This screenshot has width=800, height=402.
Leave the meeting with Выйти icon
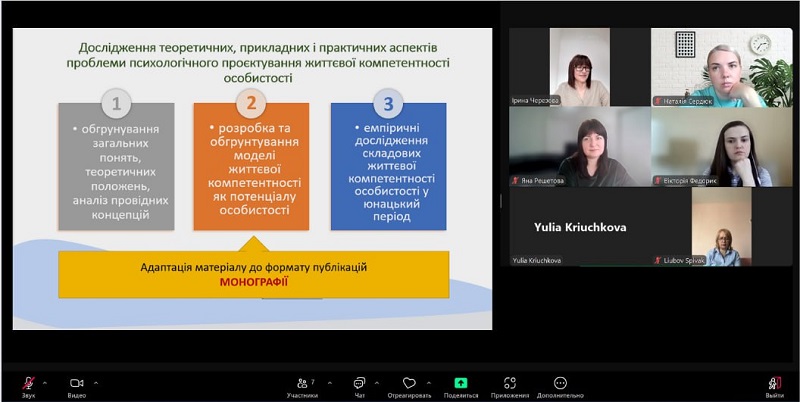775,383
